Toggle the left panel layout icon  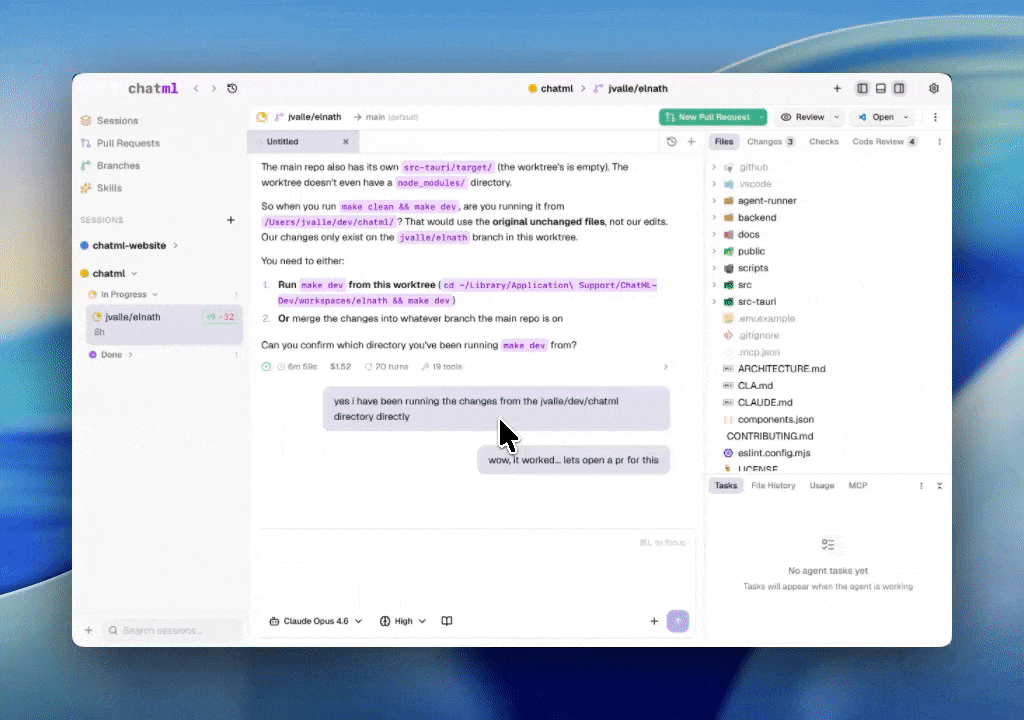(x=862, y=88)
